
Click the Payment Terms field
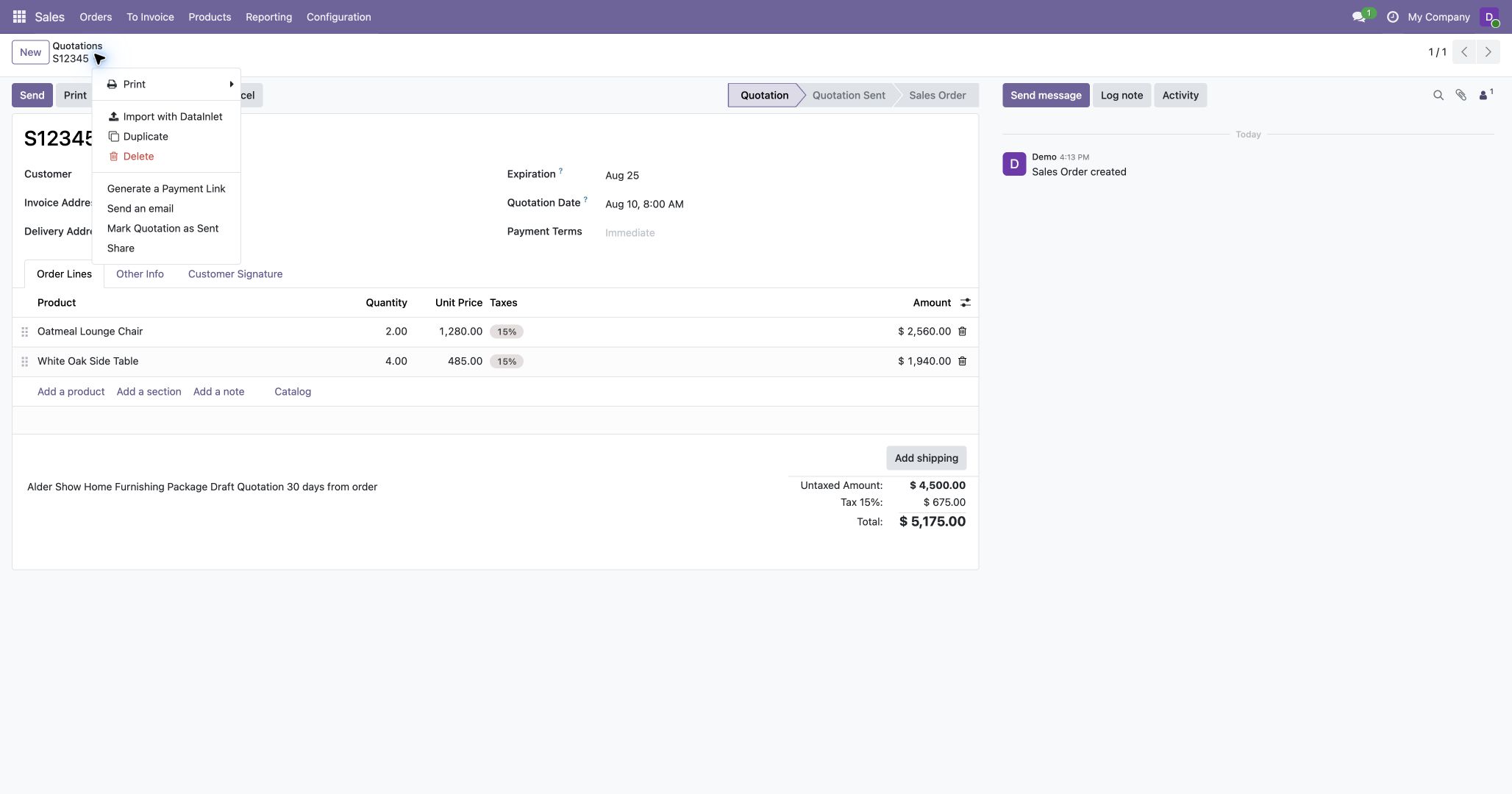pos(785,232)
